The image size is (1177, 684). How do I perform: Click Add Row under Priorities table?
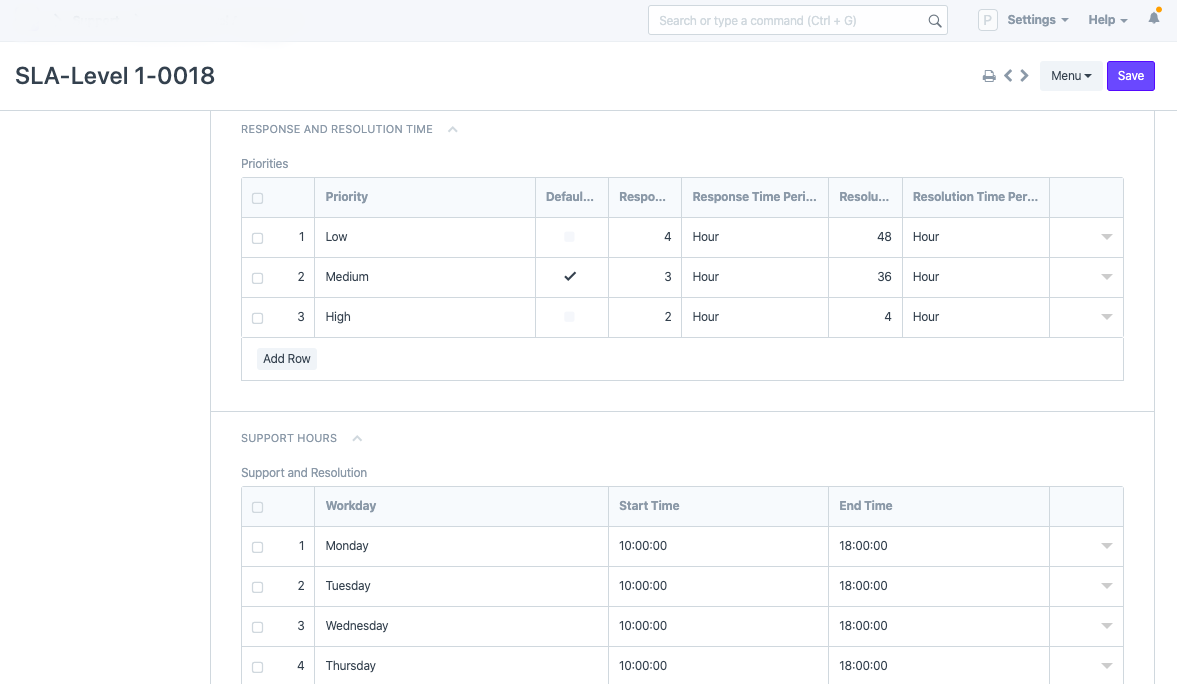click(x=287, y=359)
